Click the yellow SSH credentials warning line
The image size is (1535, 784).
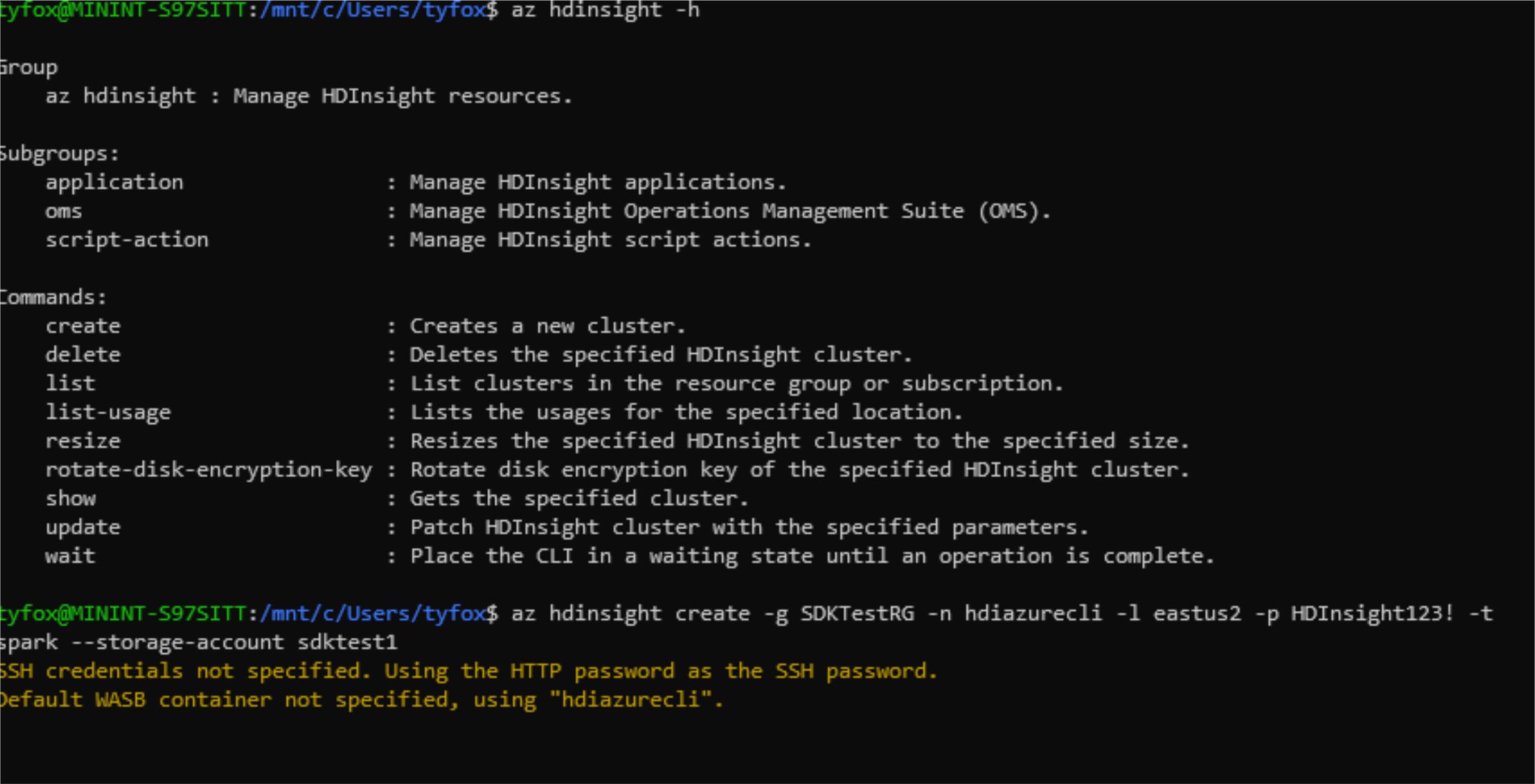pos(468,671)
